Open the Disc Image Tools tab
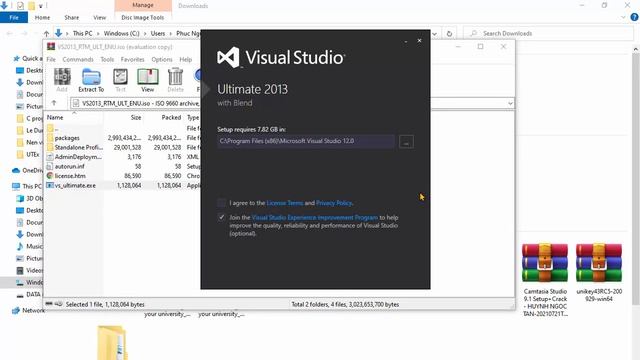640x360 pixels. (x=143, y=18)
